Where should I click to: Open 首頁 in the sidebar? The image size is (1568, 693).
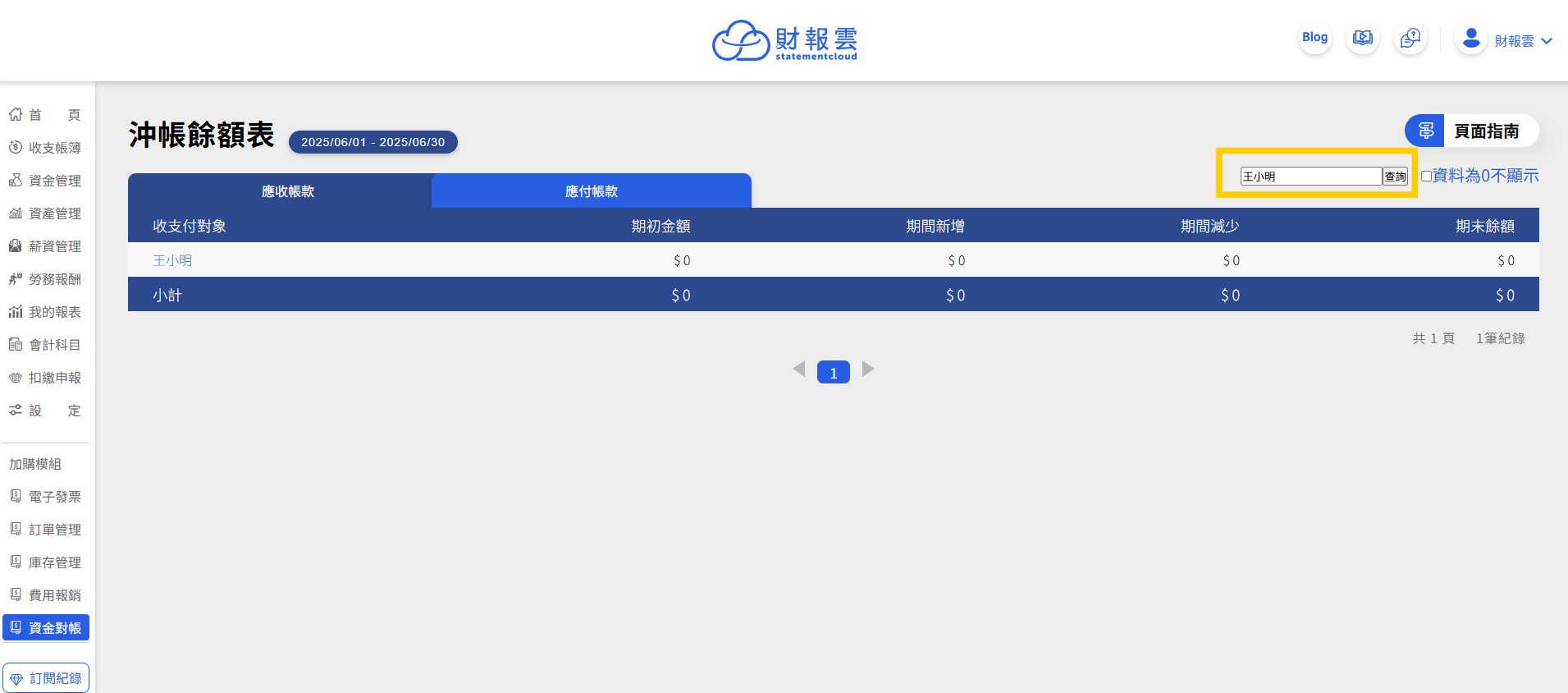tap(45, 114)
